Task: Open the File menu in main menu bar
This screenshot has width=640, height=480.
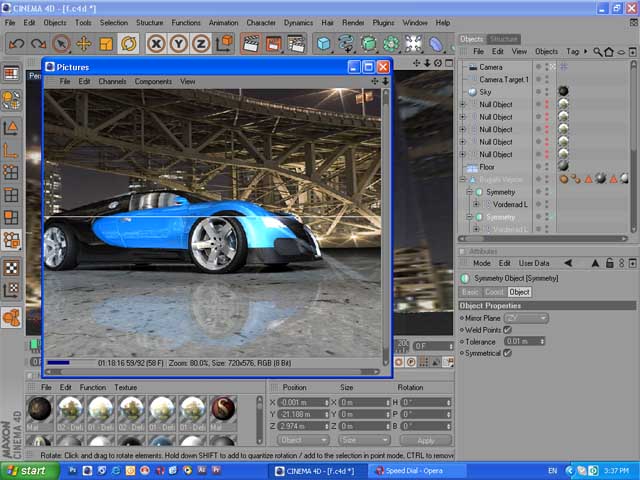Action: (x=10, y=22)
